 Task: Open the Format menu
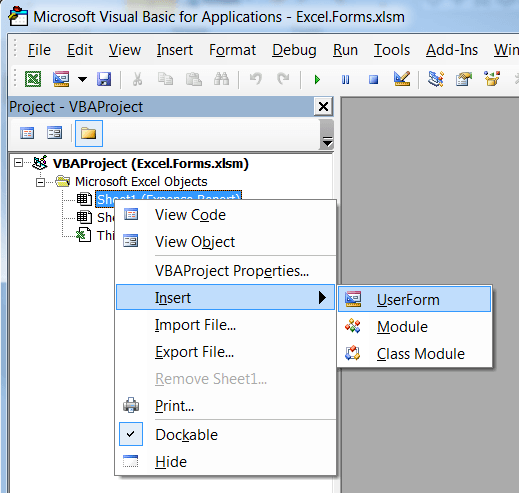(232, 50)
